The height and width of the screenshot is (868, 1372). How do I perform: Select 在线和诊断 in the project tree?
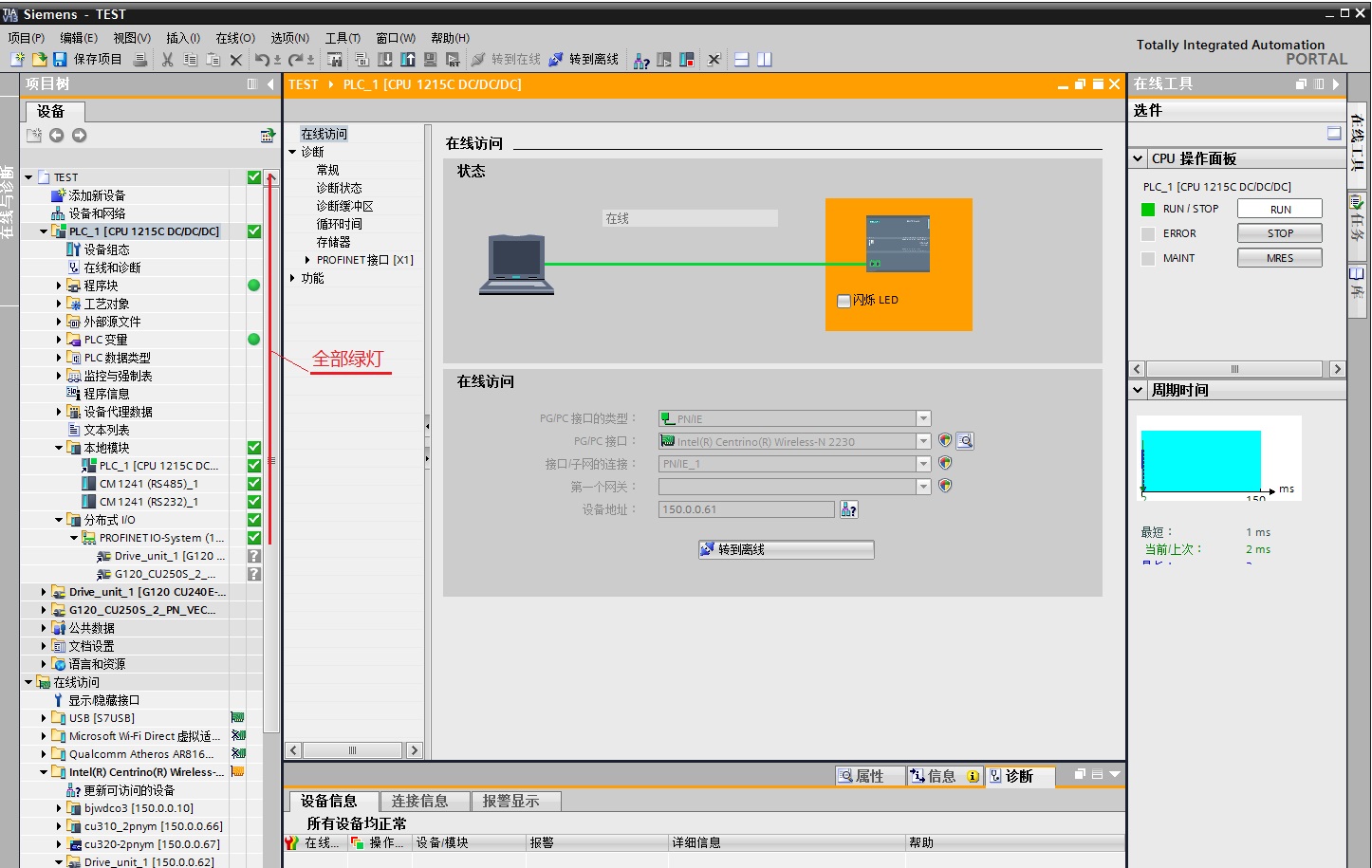[x=112, y=268]
